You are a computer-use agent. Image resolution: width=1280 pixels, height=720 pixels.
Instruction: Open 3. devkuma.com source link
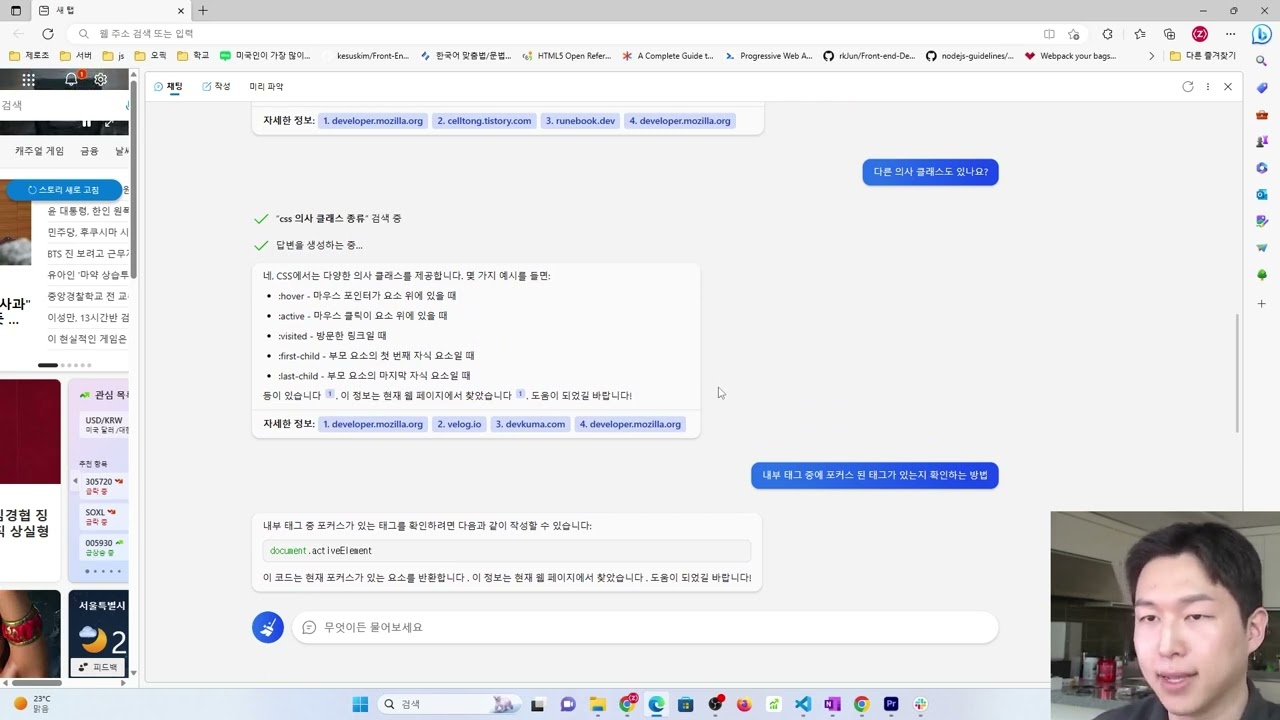click(530, 424)
